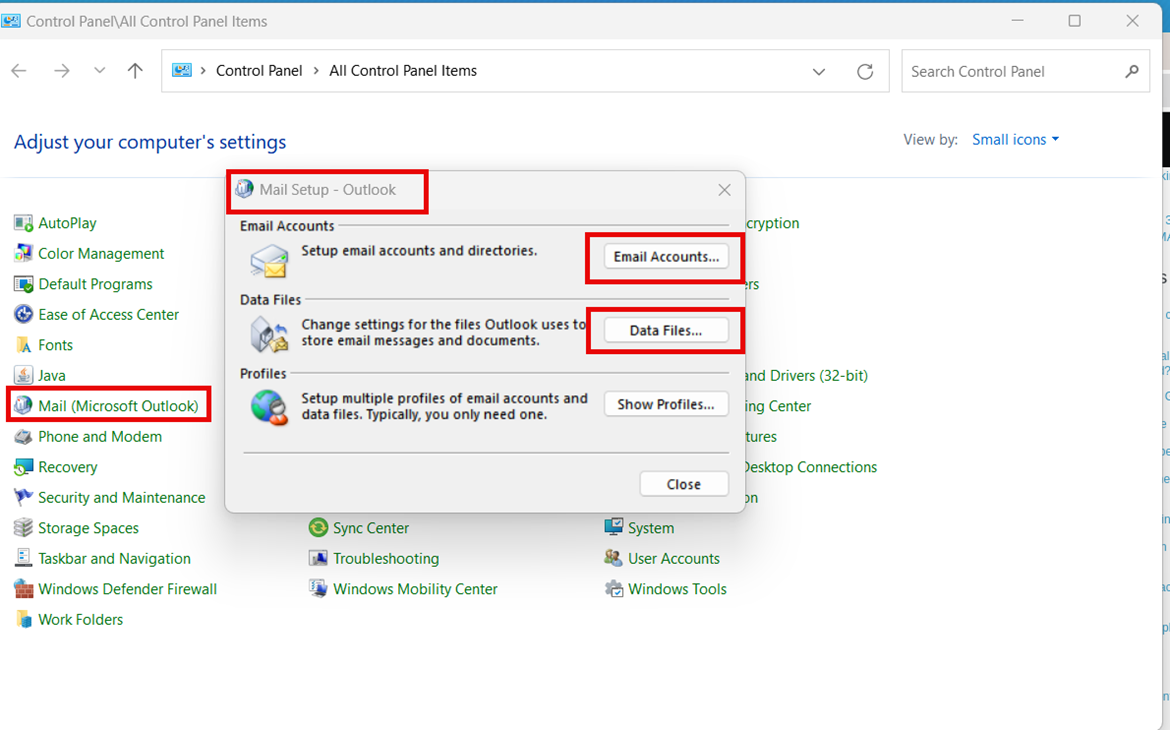Click Control Panel in the breadcrumb
Image resolution: width=1170 pixels, height=730 pixels.
(x=259, y=71)
